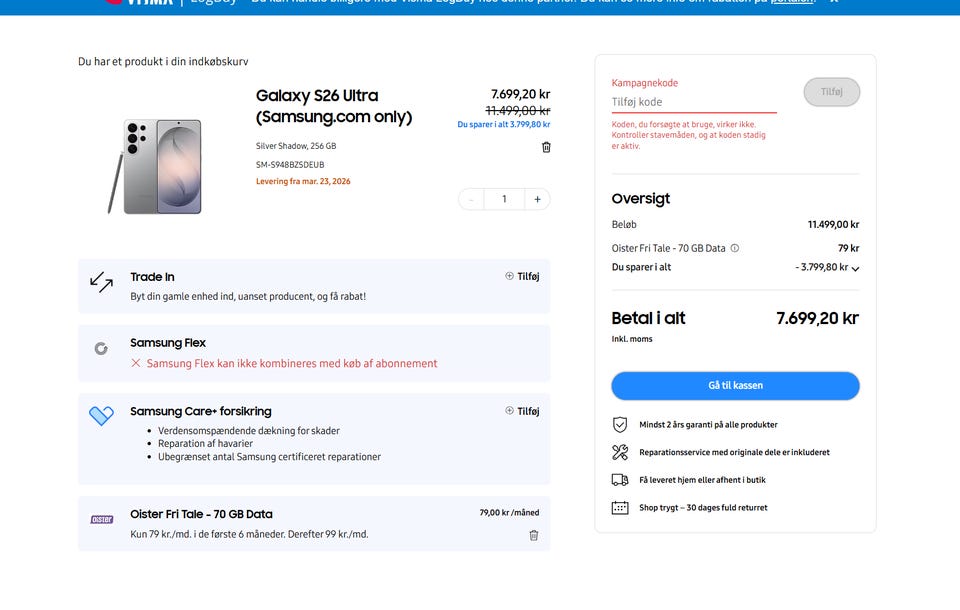Screen dimensions: 960x610
Task: Click the Samsung Care+ heart icon
Action: point(101,415)
